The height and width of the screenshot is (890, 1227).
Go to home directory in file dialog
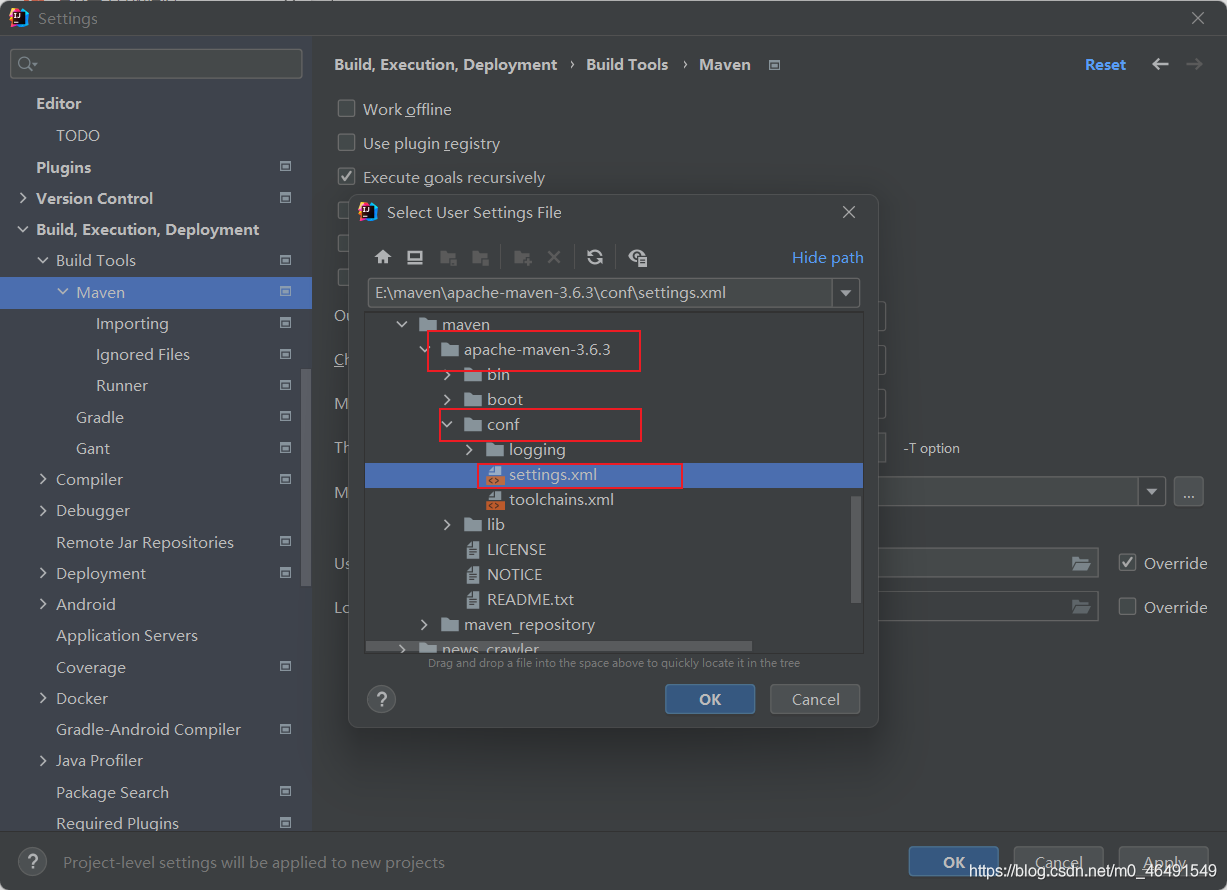coord(383,257)
